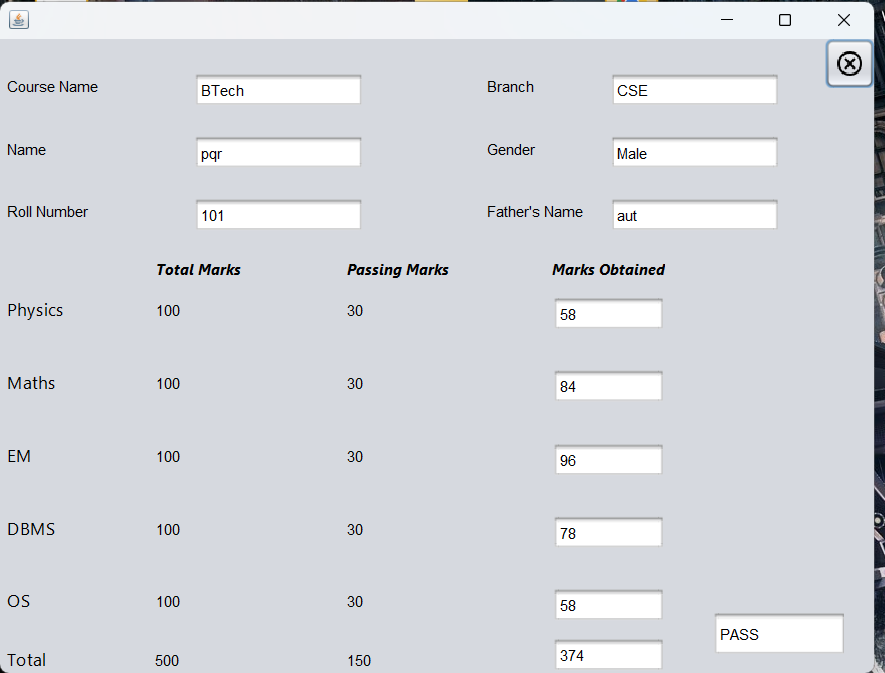Click inside the Course Name field
The height and width of the screenshot is (673, 885).
278,89
